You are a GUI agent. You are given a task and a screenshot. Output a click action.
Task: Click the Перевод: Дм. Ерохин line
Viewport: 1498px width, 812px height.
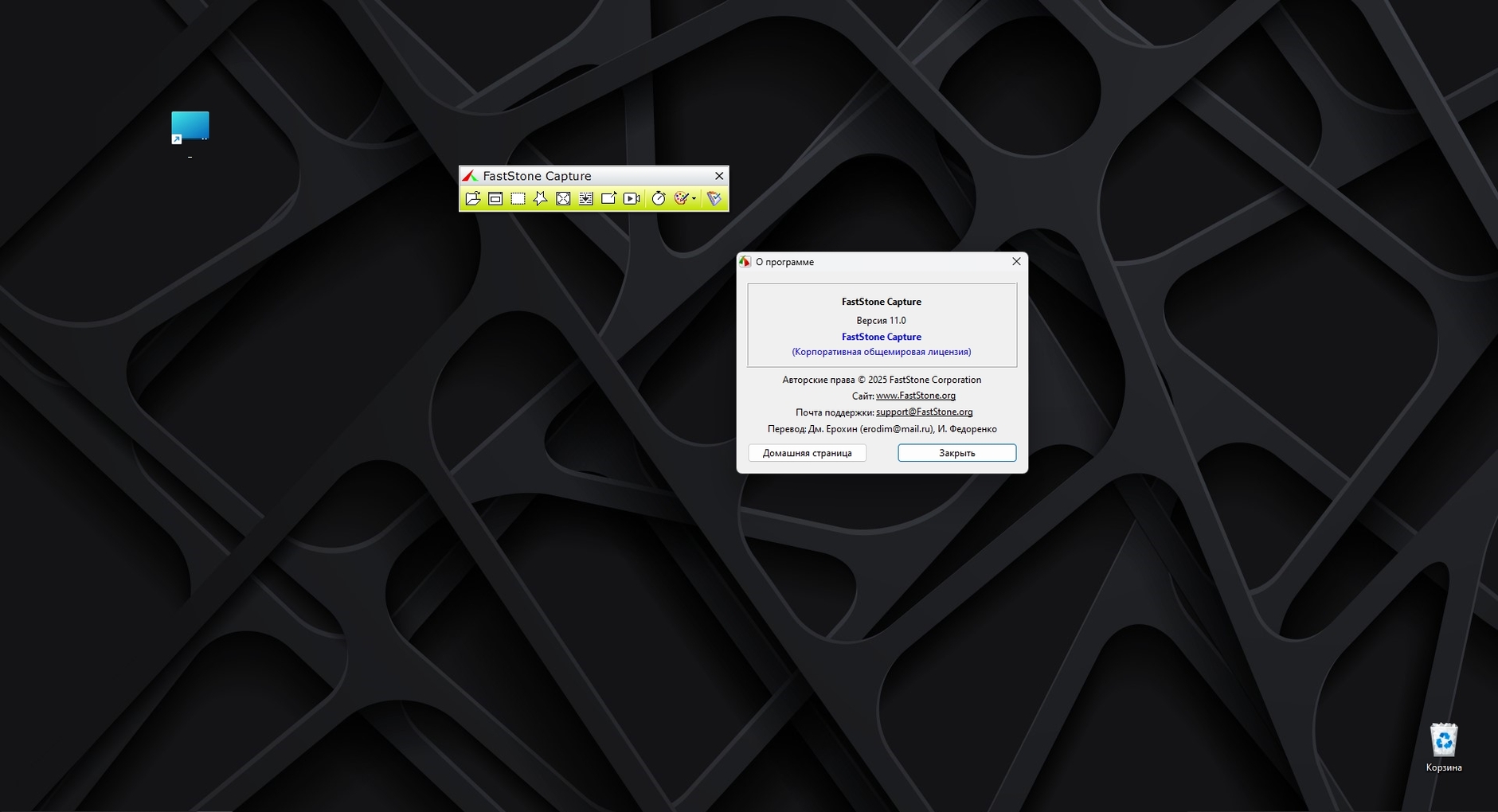tap(882, 429)
